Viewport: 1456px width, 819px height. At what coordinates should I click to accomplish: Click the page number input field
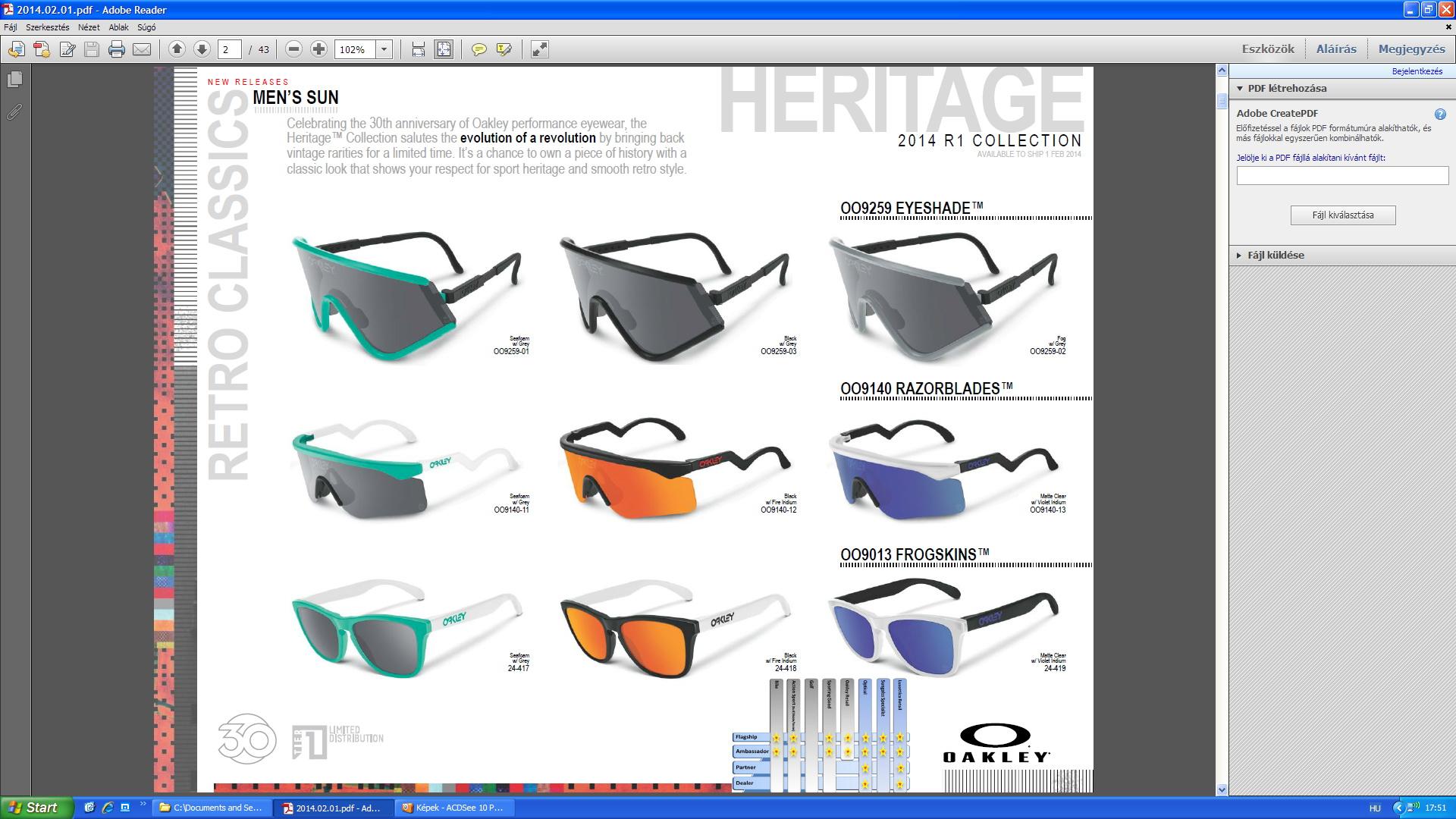click(229, 49)
